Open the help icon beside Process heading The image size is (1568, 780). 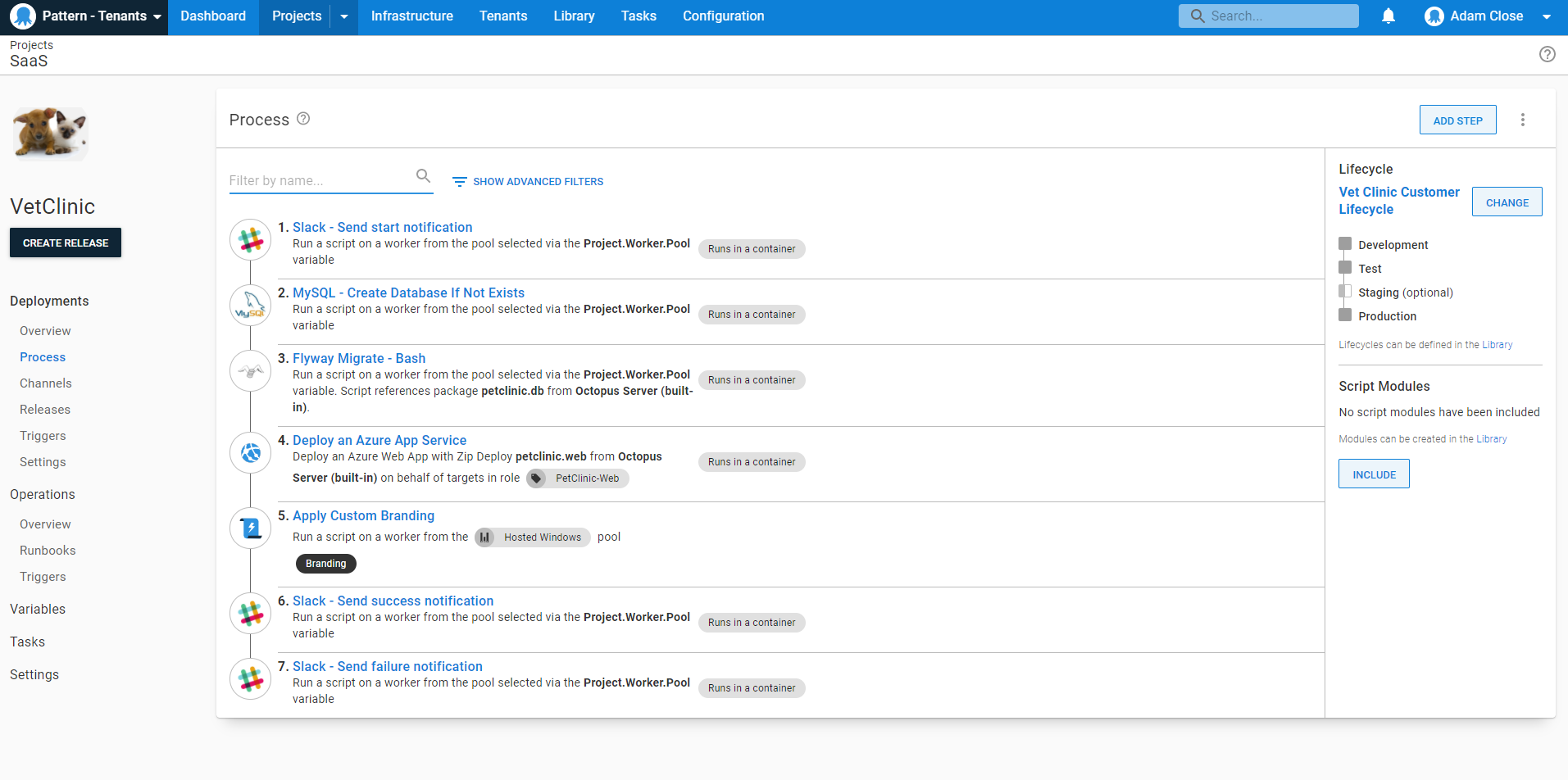(303, 119)
